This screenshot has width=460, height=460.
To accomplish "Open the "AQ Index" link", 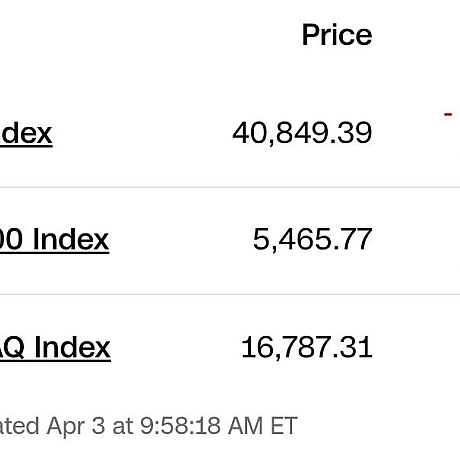I will click(x=55, y=347).
